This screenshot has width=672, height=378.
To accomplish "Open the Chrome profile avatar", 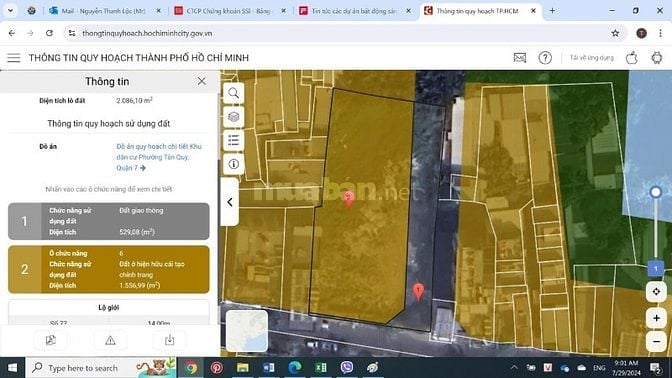I will (x=641, y=33).
